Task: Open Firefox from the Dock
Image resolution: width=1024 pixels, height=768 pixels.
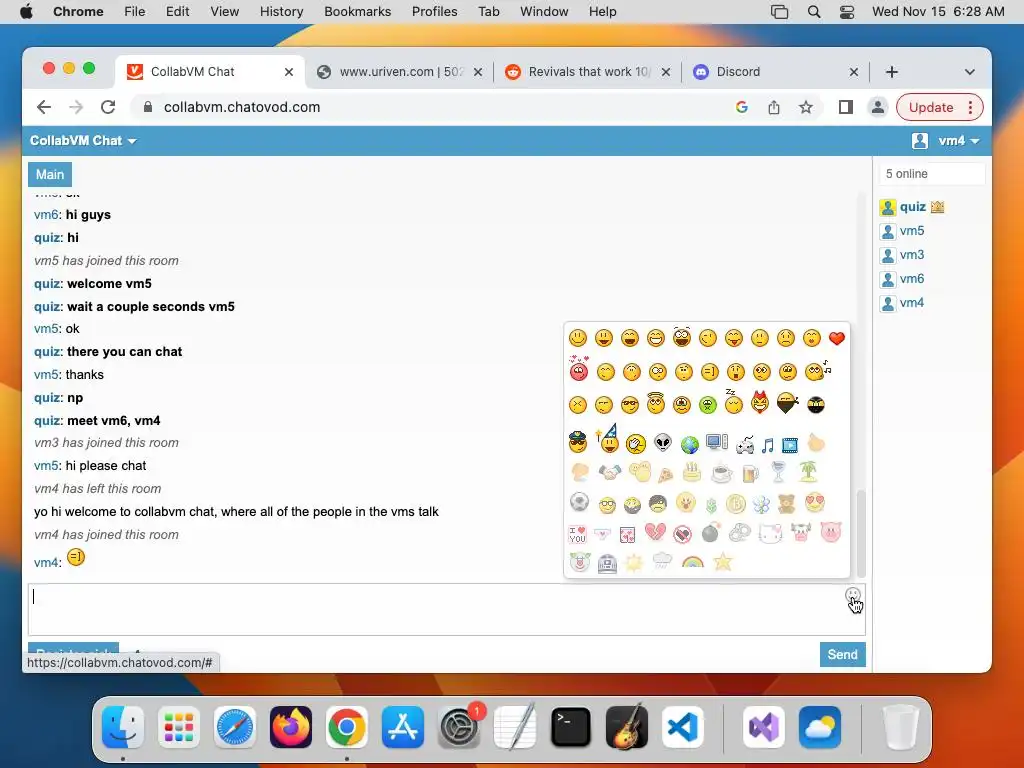Action: tap(291, 727)
